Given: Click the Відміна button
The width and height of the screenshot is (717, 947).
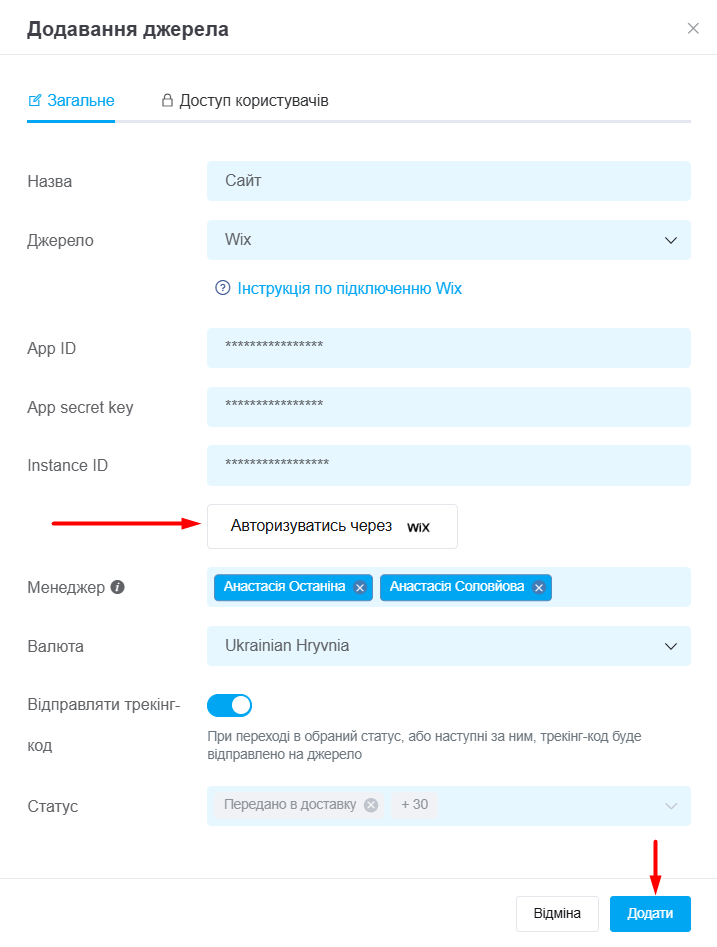Looking at the screenshot, I should point(556,914).
